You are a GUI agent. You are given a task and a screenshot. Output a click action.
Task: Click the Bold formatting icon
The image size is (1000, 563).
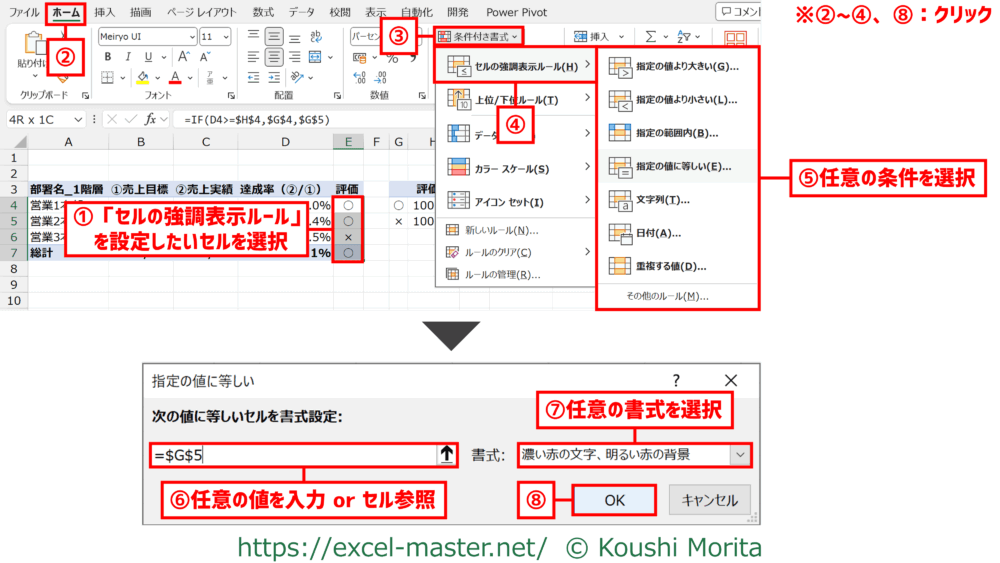[x=107, y=57]
